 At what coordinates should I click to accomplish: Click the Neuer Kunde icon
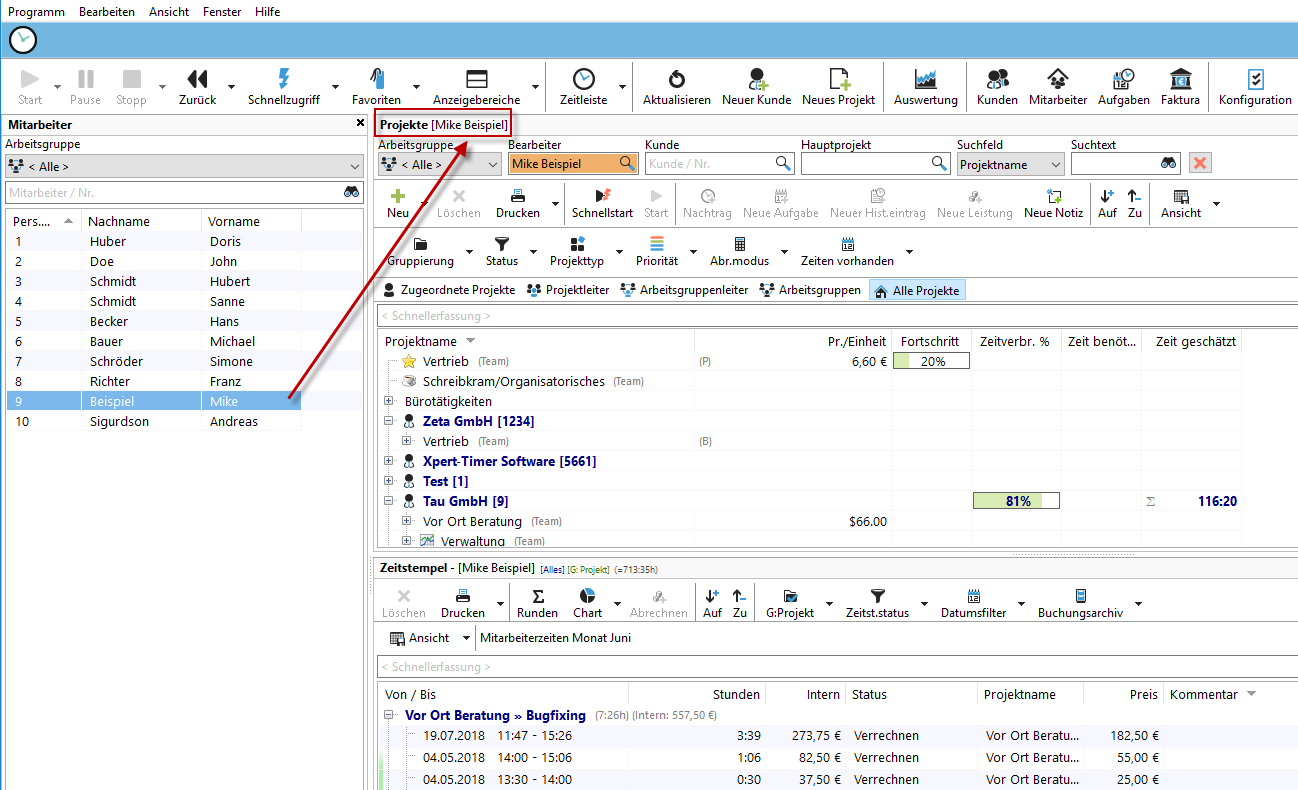point(757,80)
